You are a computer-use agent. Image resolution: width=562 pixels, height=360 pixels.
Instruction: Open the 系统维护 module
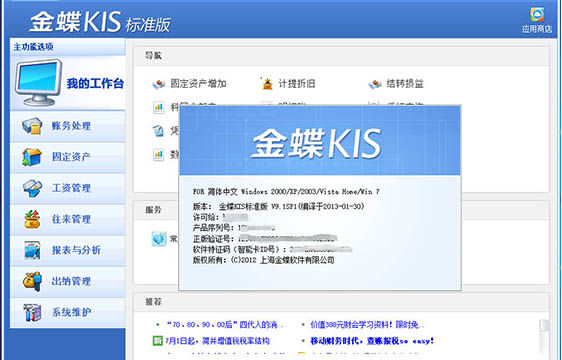(x=67, y=313)
